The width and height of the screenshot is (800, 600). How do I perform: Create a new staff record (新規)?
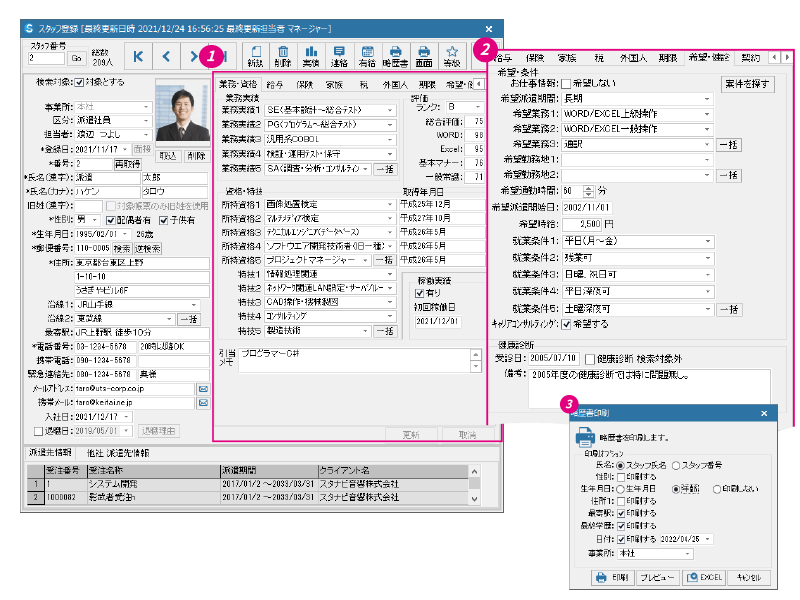[x=255, y=56]
